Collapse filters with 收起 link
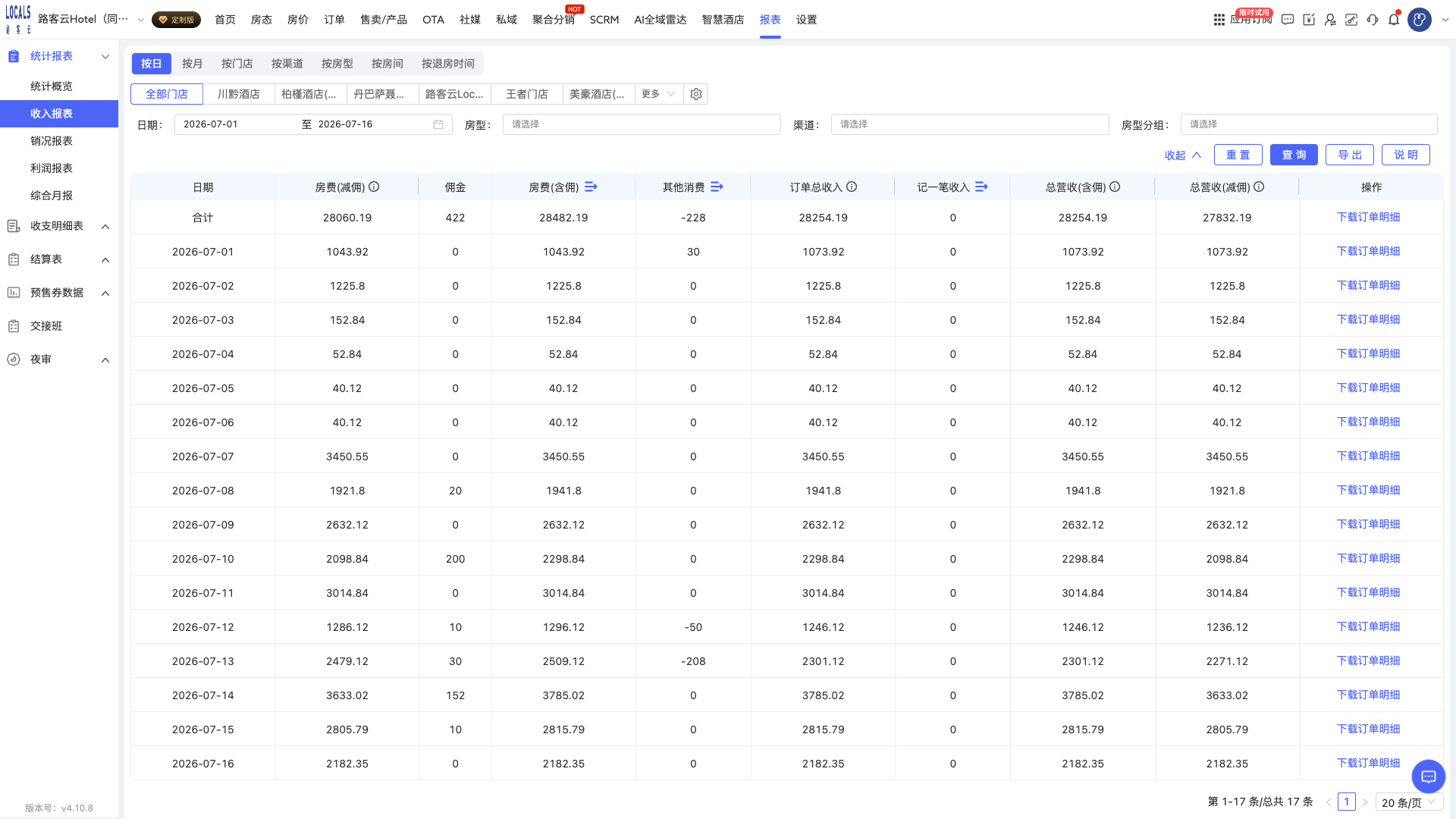Image resolution: width=1456 pixels, height=819 pixels. 1183,155
